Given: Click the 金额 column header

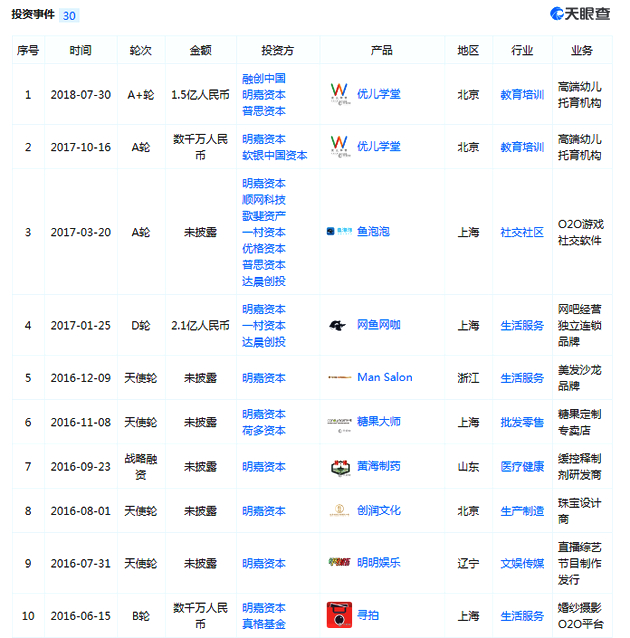Looking at the screenshot, I should (200, 50).
